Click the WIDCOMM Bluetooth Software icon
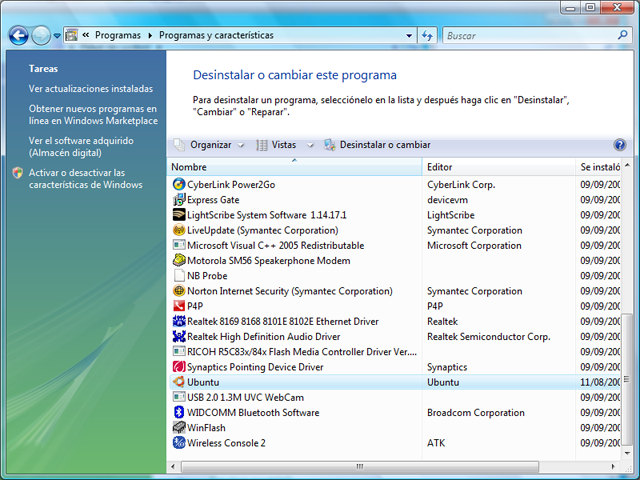The height and width of the screenshot is (480, 640). 179,412
